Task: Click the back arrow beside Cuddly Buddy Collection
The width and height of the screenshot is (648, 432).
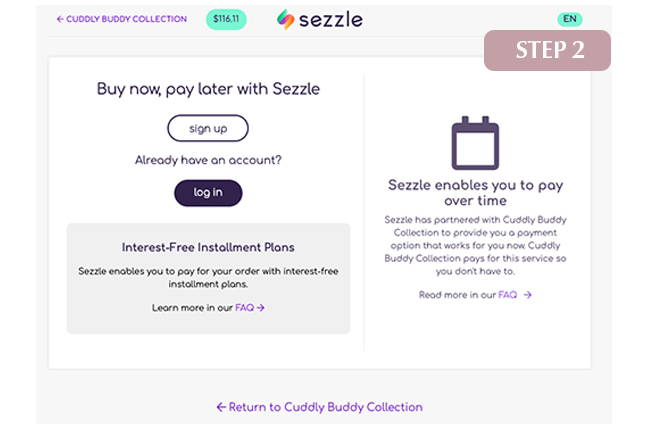Action: pyautogui.click(x=60, y=19)
